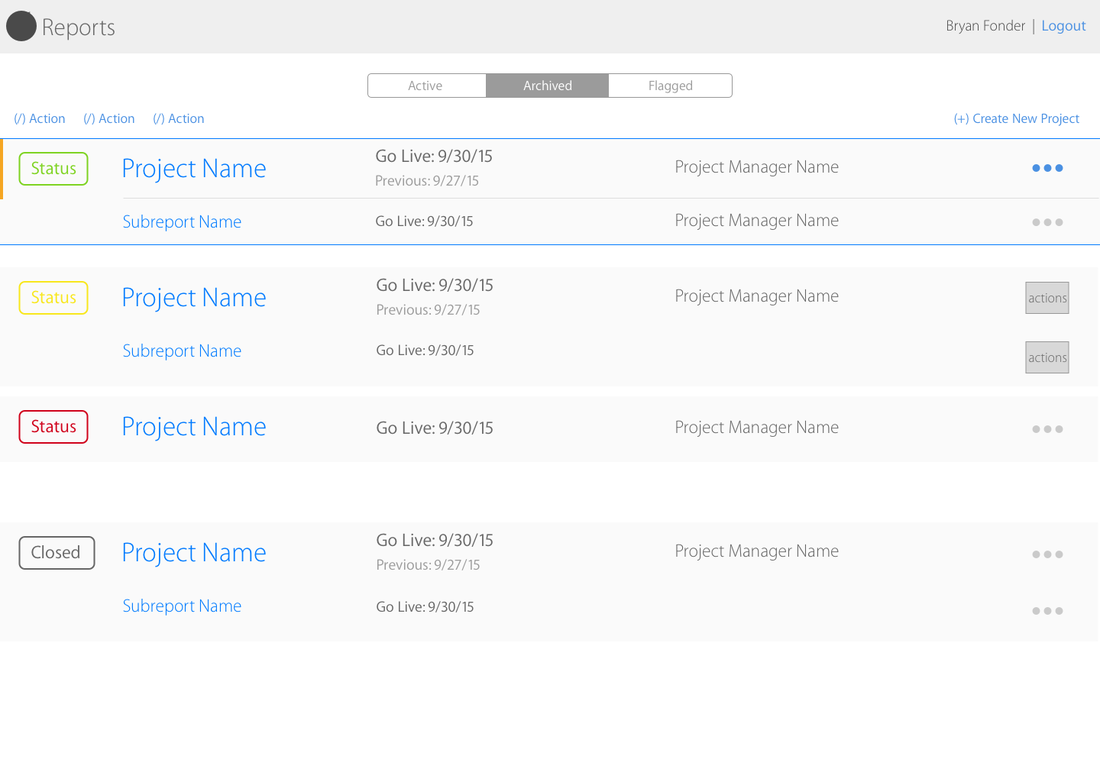Click the green Status badge
Image resolution: width=1100 pixels, height=782 pixels.
tap(53, 169)
